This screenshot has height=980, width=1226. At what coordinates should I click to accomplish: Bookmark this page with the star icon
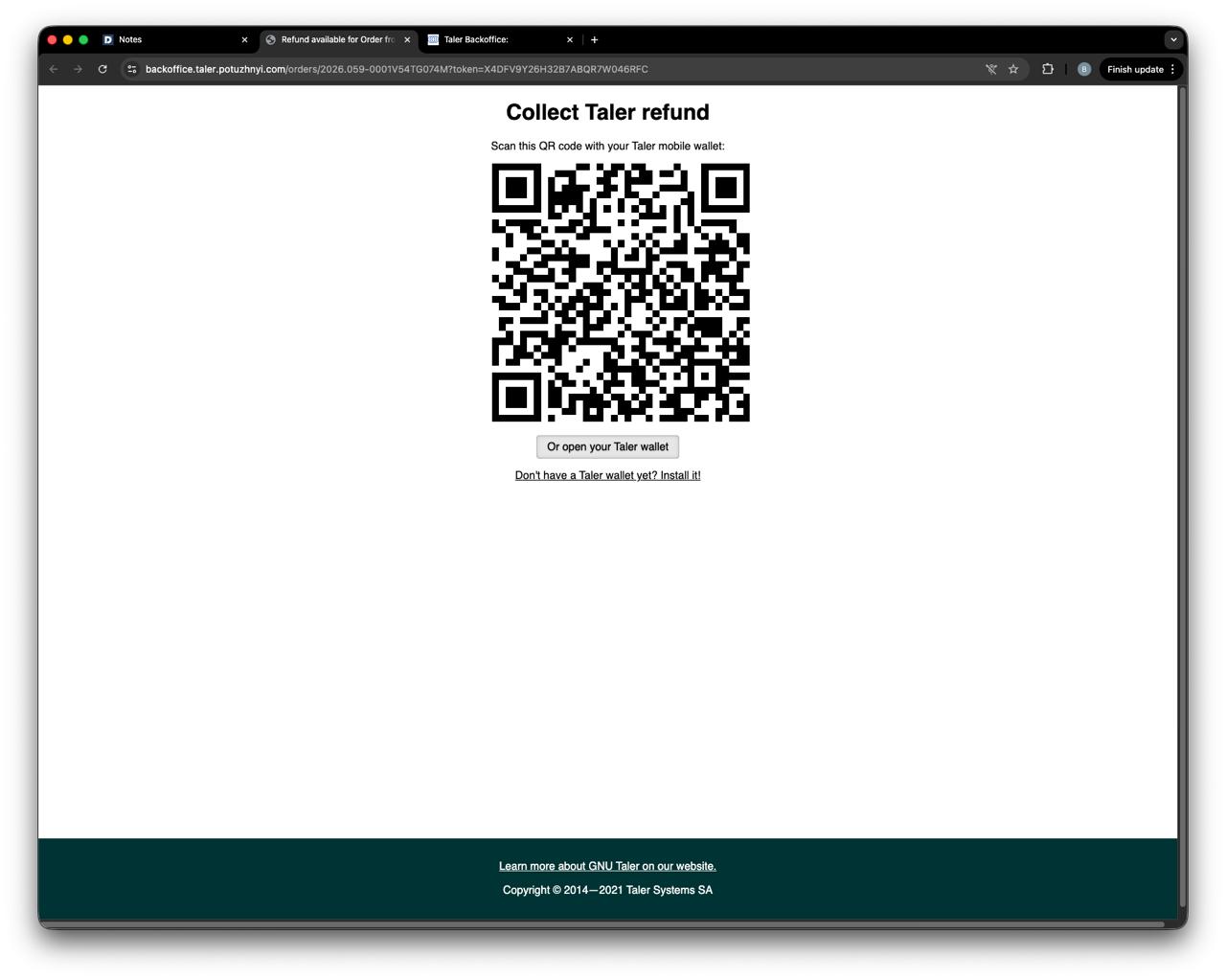[1013, 69]
